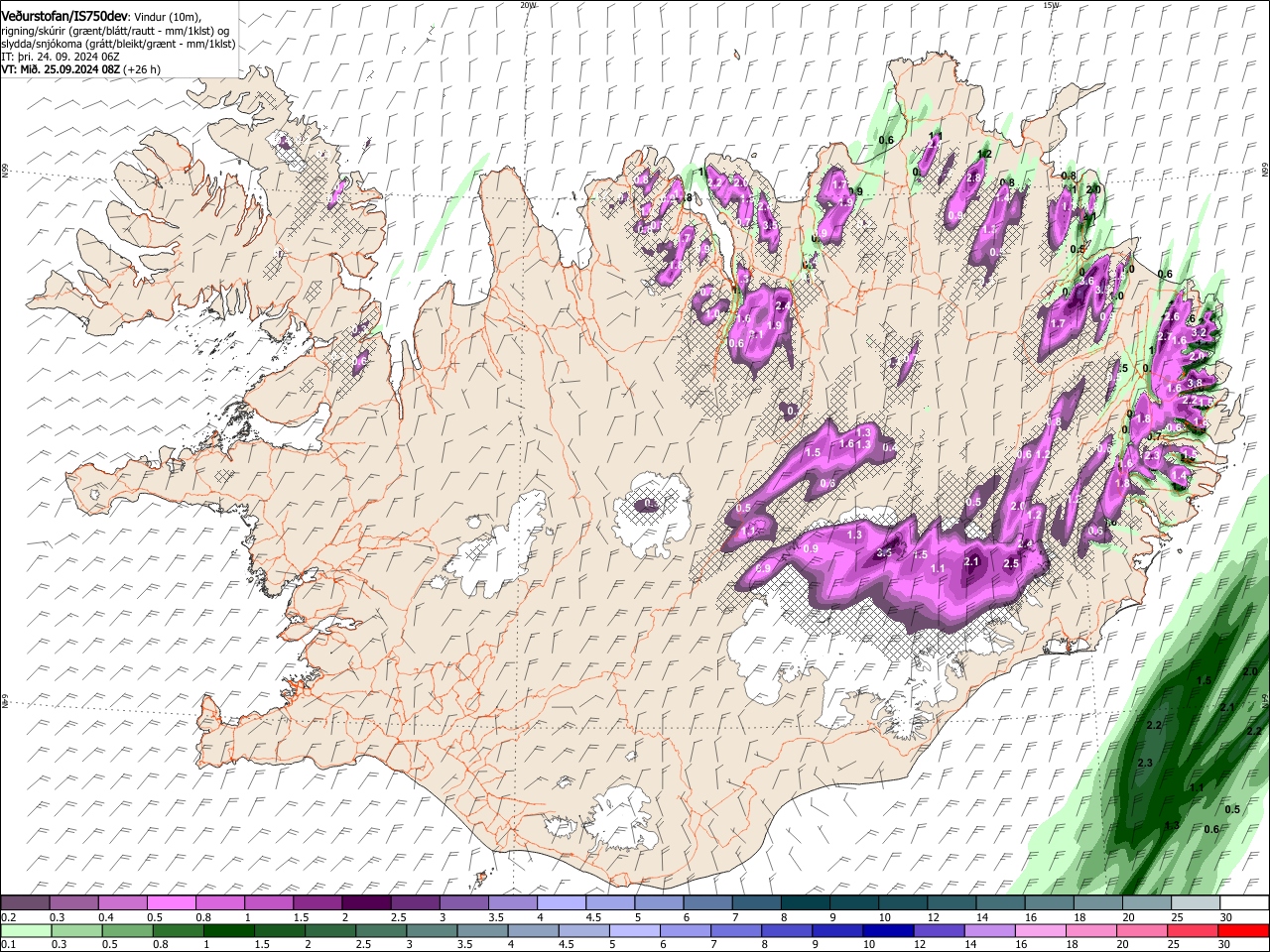Click the '2.5' snowfall value on Vatnajökull
Image resolution: width=1270 pixels, height=952 pixels.
click(x=1011, y=562)
